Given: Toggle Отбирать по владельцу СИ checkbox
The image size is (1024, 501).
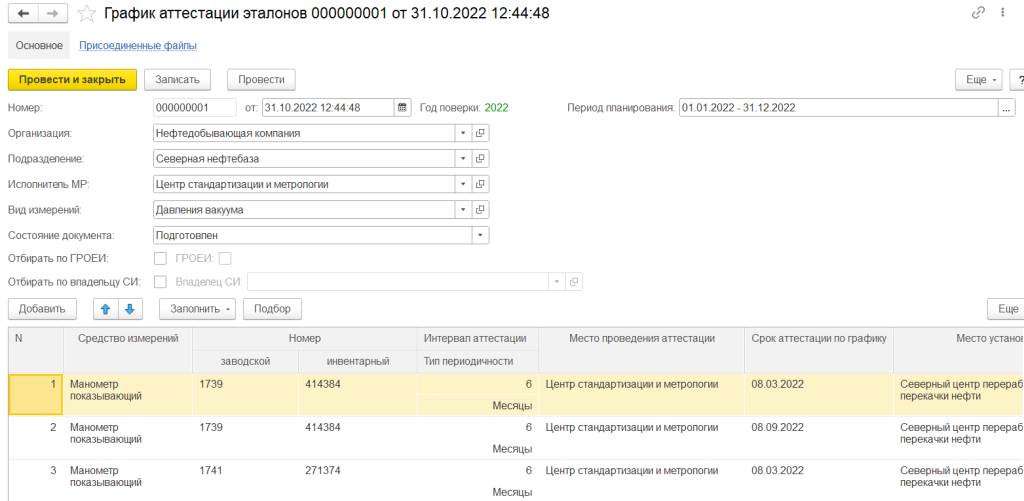Looking at the screenshot, I should 160,282.
